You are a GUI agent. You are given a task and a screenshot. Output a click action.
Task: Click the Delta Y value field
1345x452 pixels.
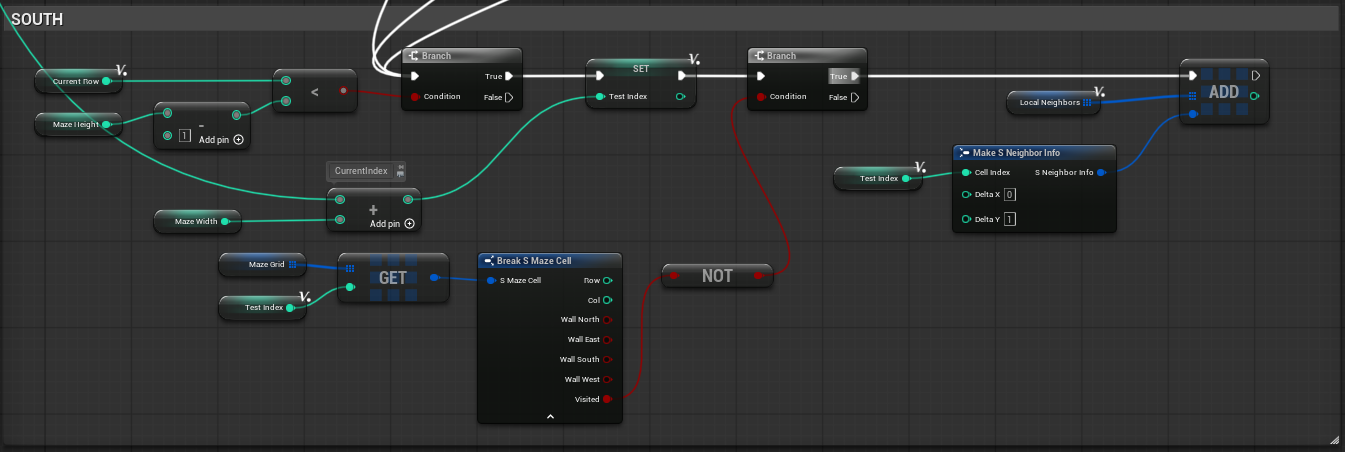[x=1010, y=219]
